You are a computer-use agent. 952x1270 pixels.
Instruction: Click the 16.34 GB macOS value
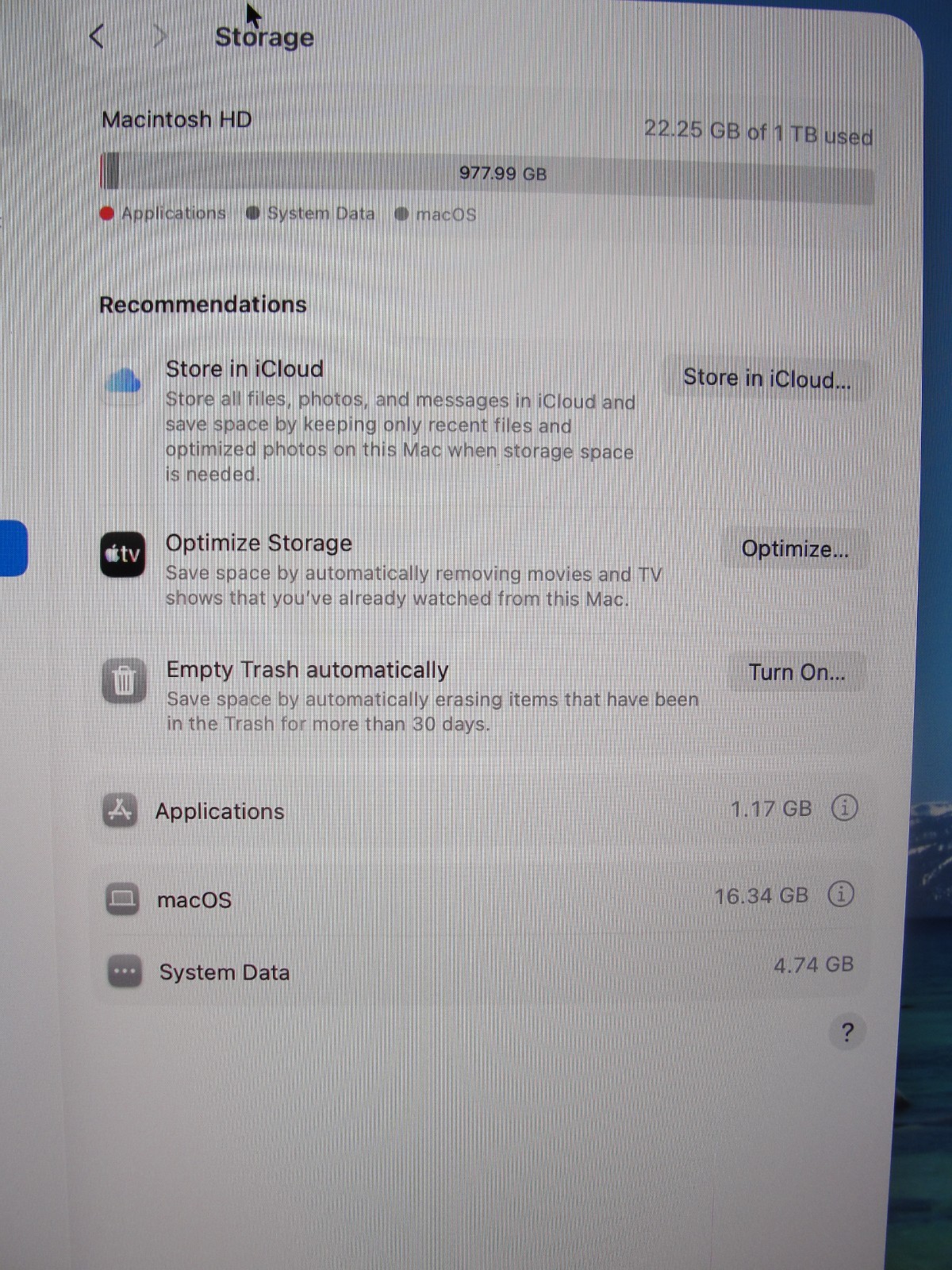pos(761,896)
